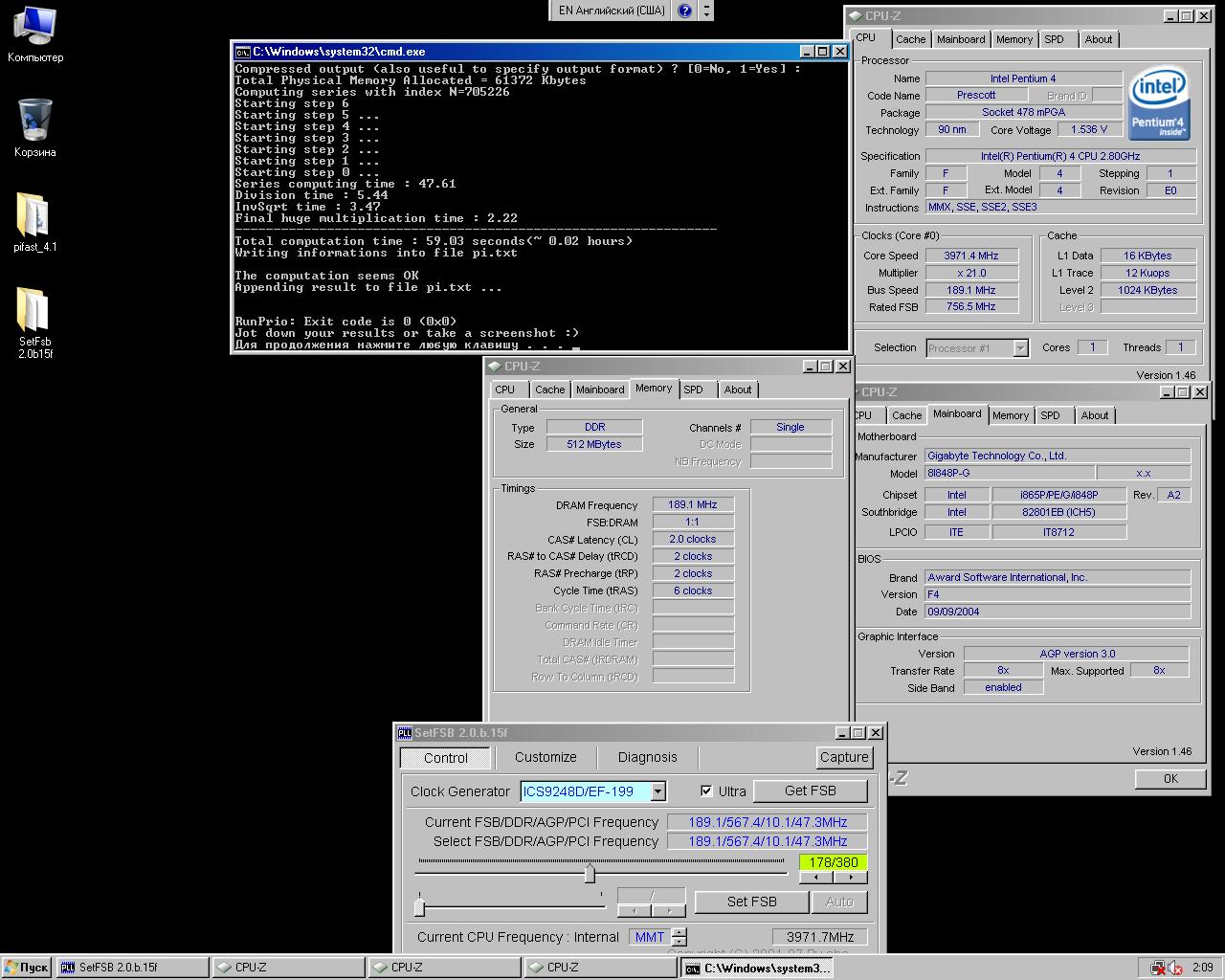This screenshot has height=980, width=1225.
Task: Click OK in CPU-Z motherboard window
Action: pos(1170,779)
